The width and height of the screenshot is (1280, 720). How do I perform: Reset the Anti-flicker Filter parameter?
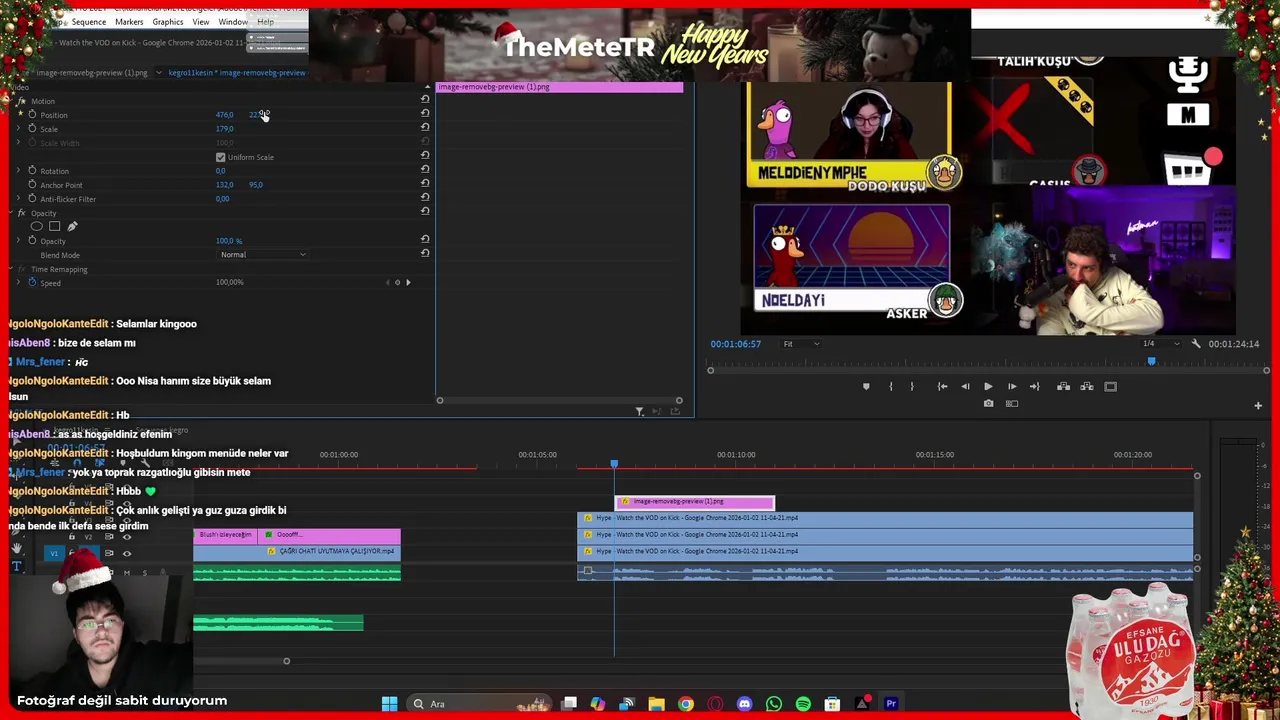pos(425,197)
